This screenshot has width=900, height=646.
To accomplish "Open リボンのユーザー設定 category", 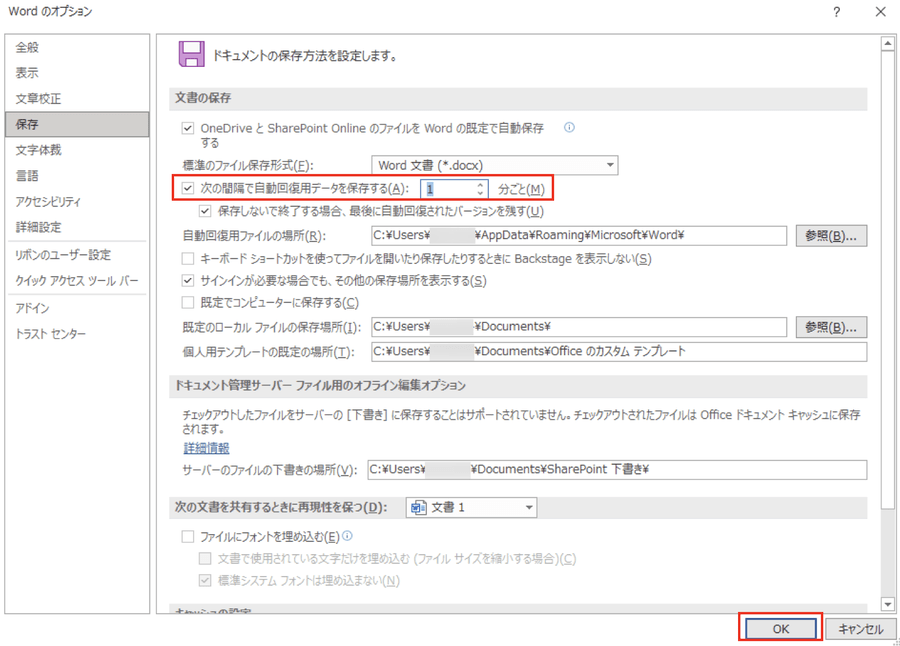I will click(77, 255).
